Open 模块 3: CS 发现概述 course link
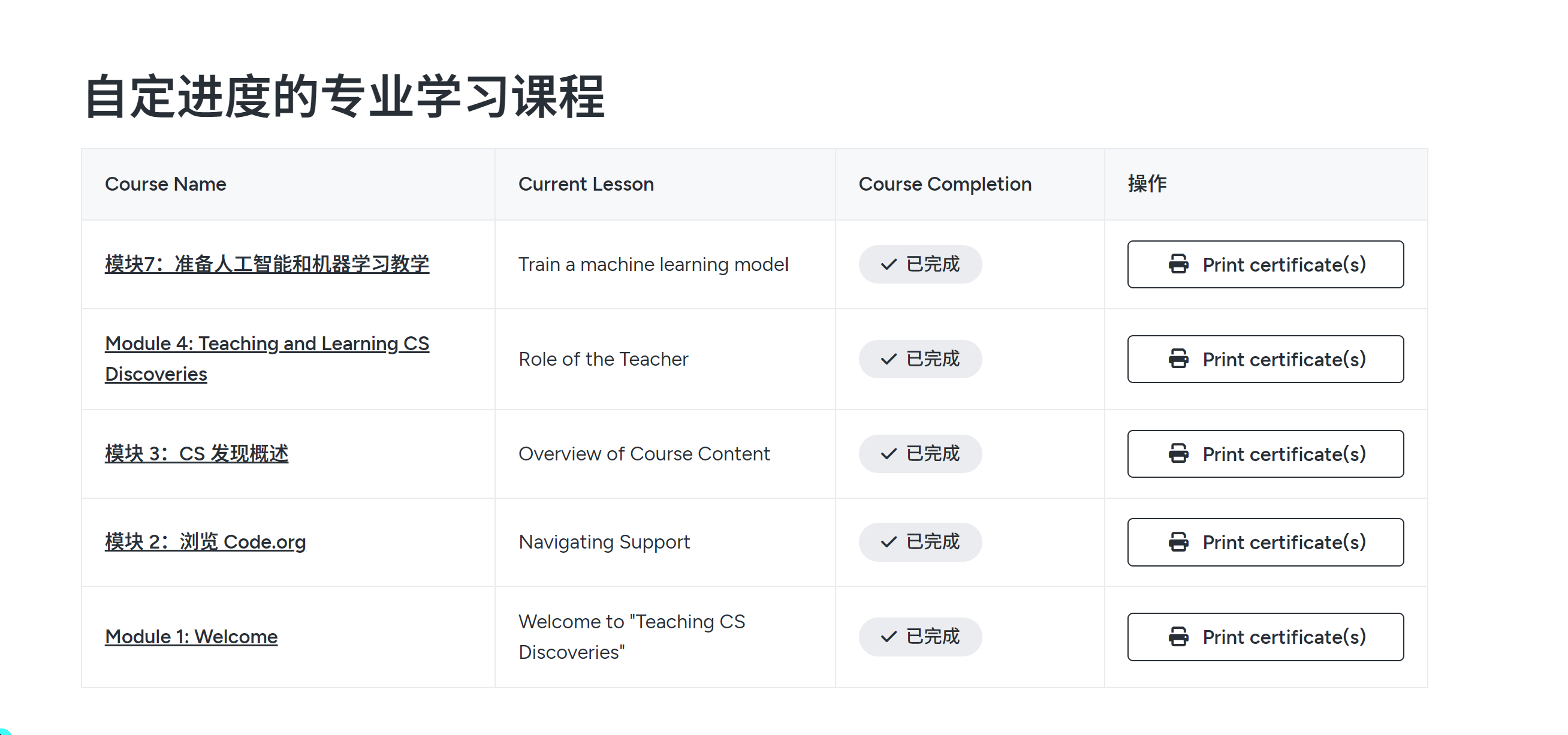 click(x=197, y=454)
